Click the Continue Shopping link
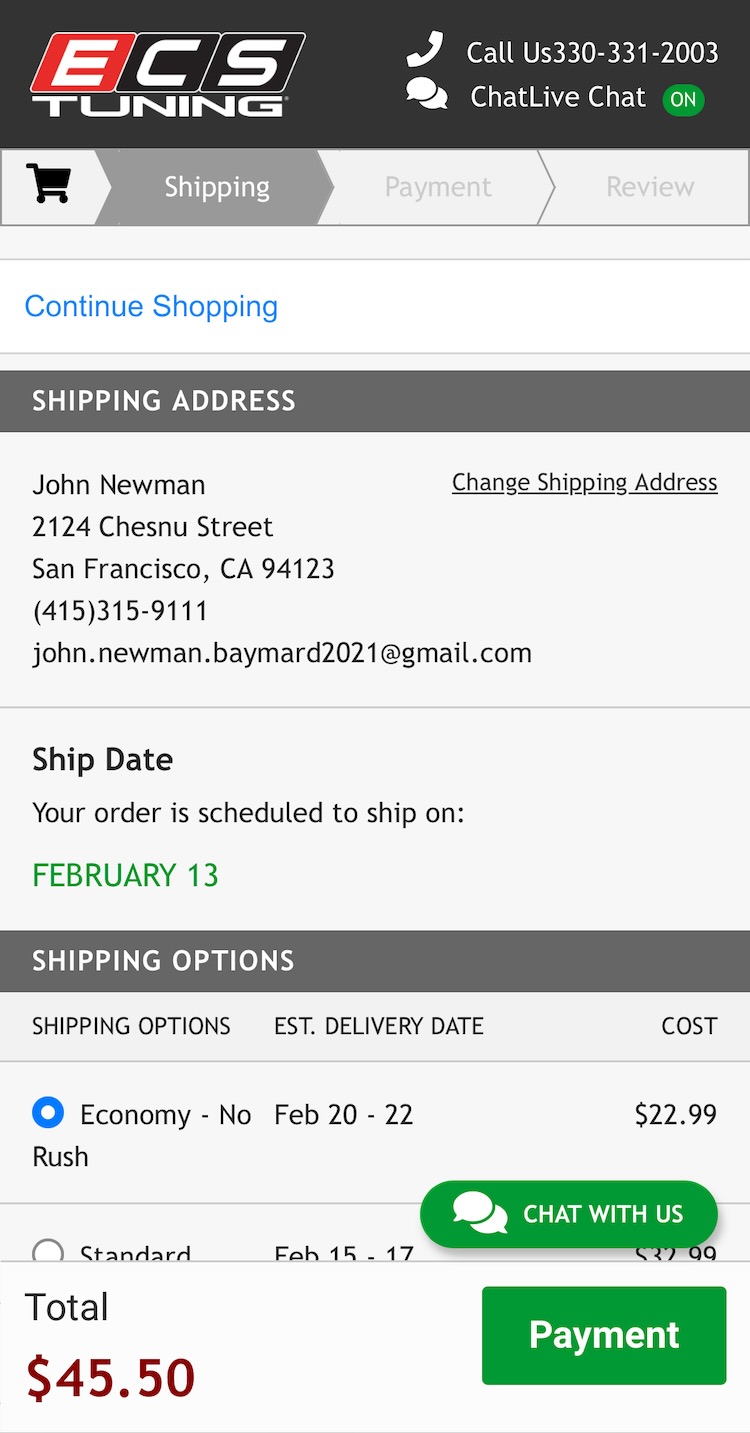750x1433 pixels. point(151,306)
